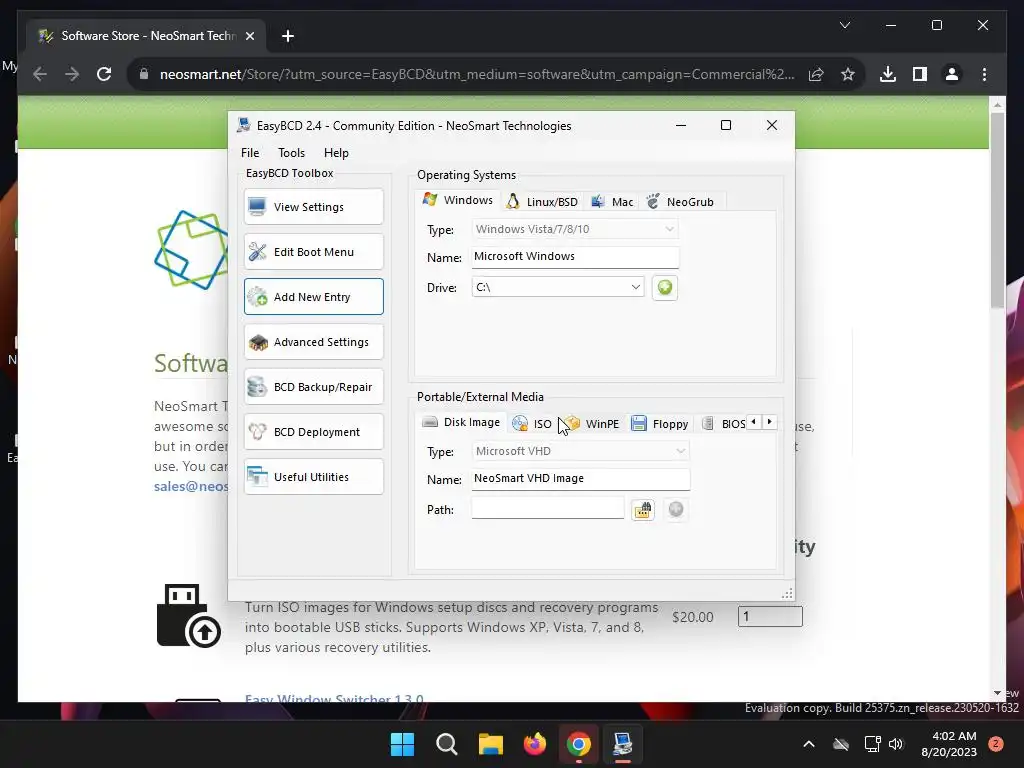Switch to Chrome in taskbar
The image size is (1024, 768).
pyautogui.click(x=579, y=744)
